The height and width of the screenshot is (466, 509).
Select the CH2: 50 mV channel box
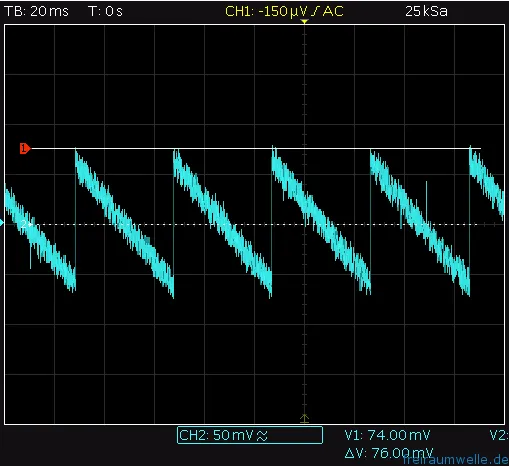pyautogui.click(x=250, y=435)
